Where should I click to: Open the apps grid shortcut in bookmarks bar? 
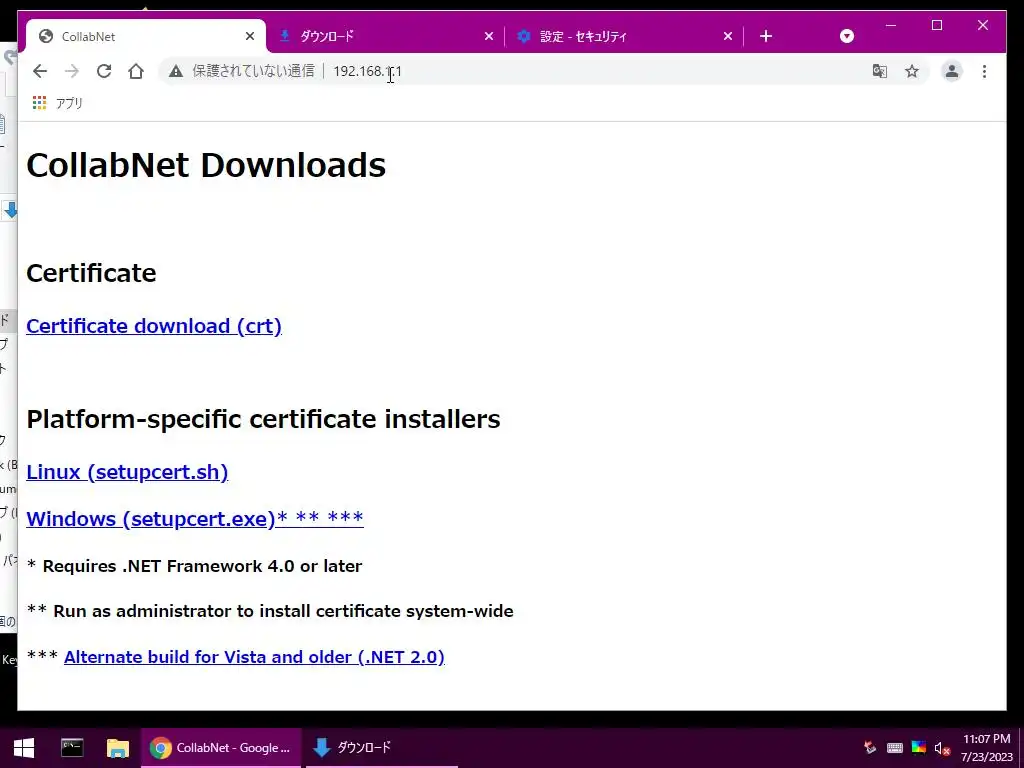[39, 103]
